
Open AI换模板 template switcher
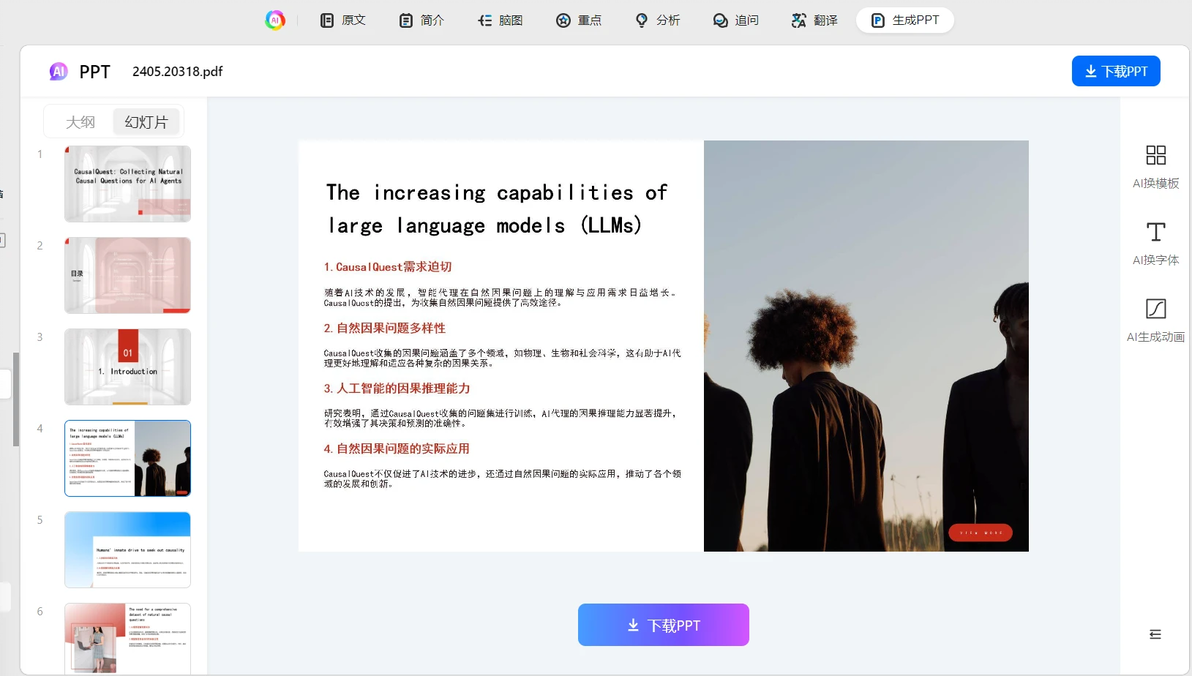click(1156, 167)
